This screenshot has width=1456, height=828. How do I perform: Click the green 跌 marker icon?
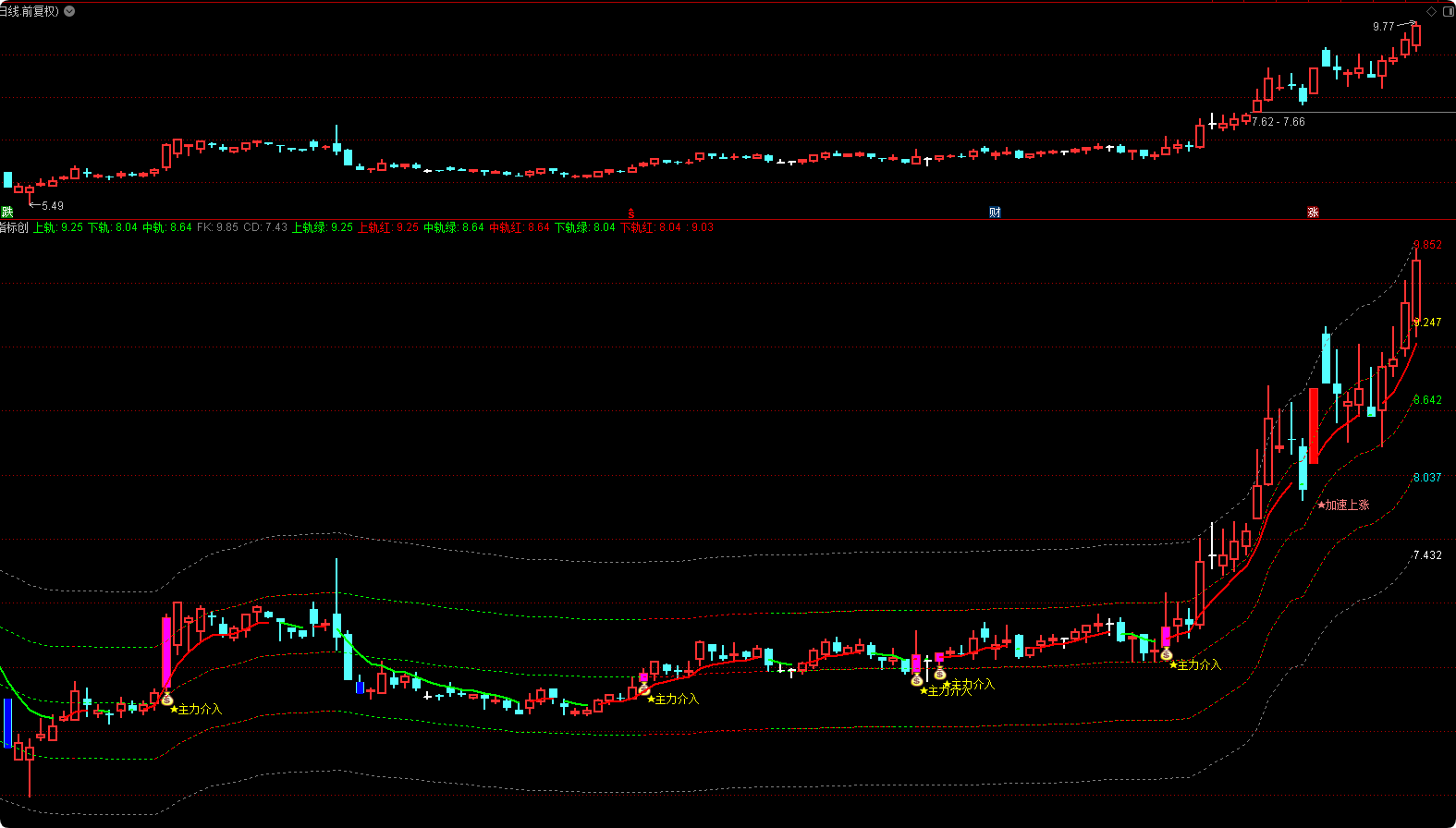[7, 213]
